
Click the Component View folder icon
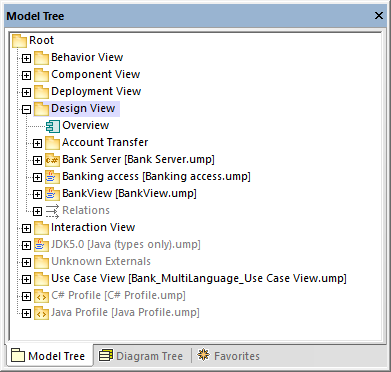coord(41,75)
